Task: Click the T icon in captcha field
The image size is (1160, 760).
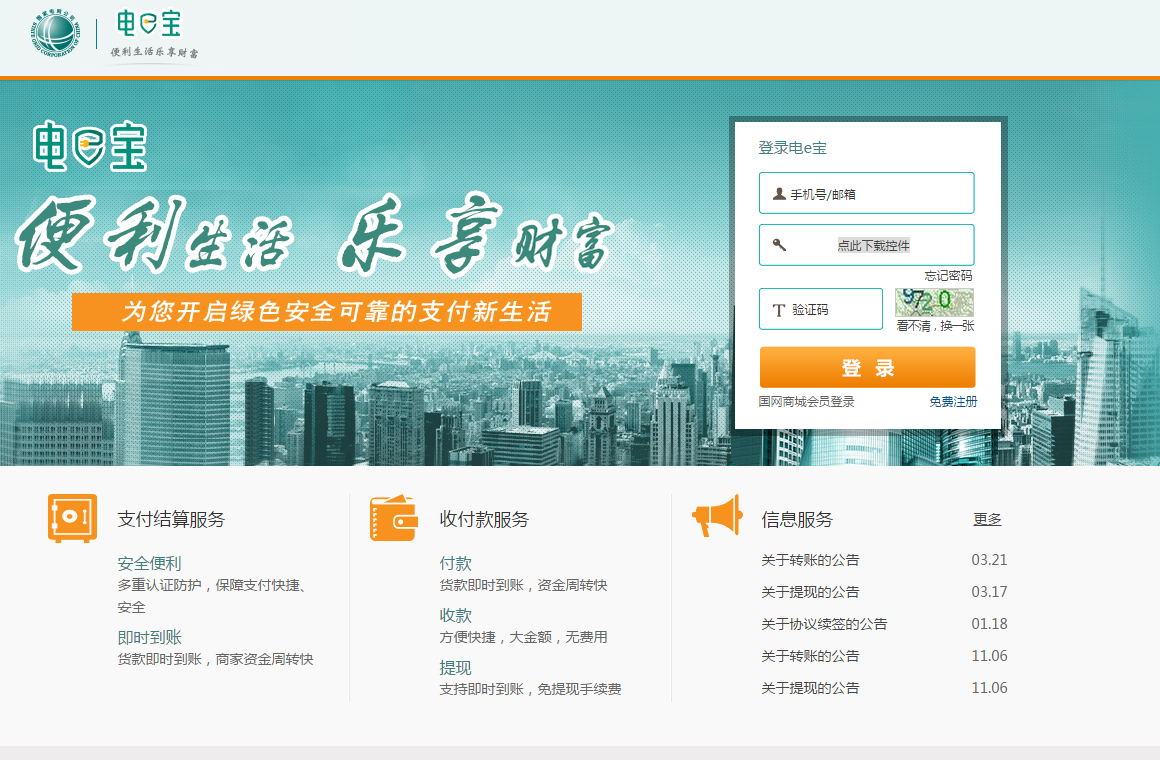Action: click(x=778, y=310)
